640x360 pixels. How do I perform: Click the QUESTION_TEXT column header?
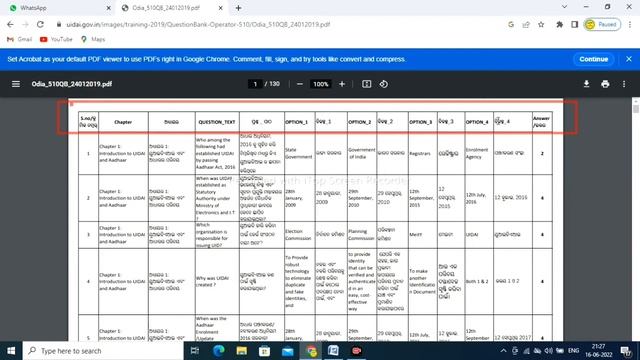pos(217,122)
